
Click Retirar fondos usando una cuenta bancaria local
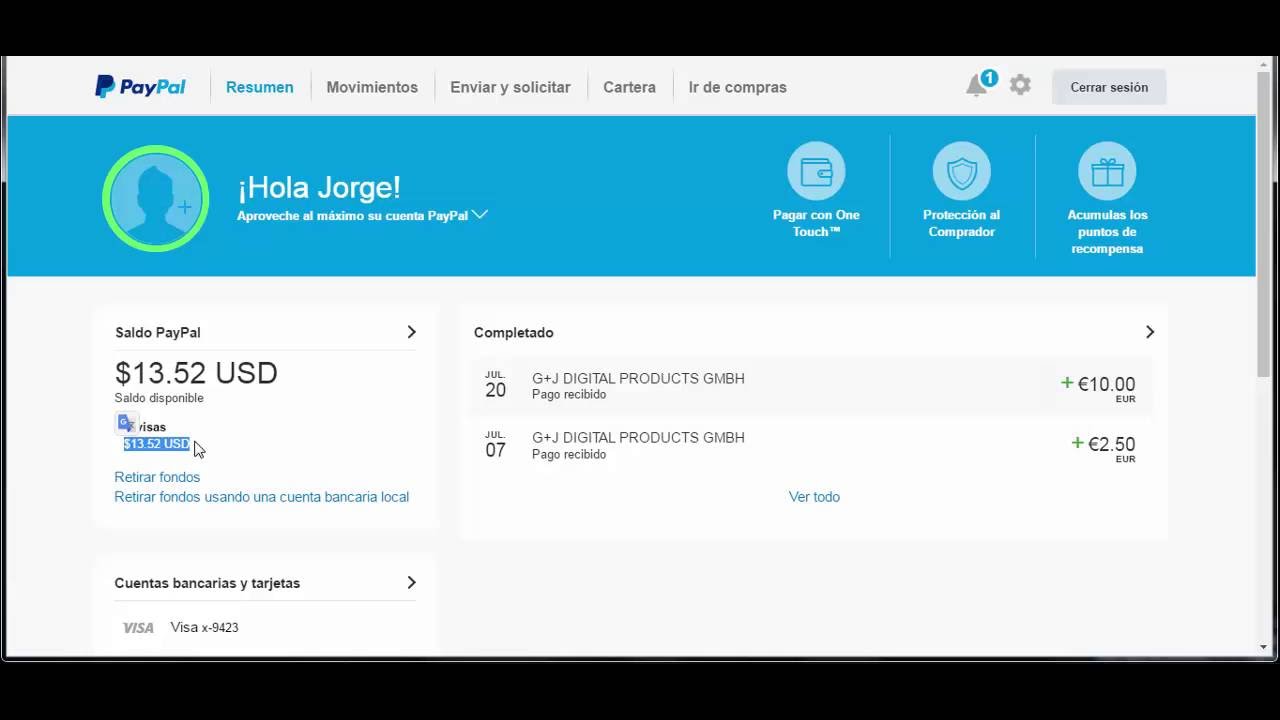[261, 497]
